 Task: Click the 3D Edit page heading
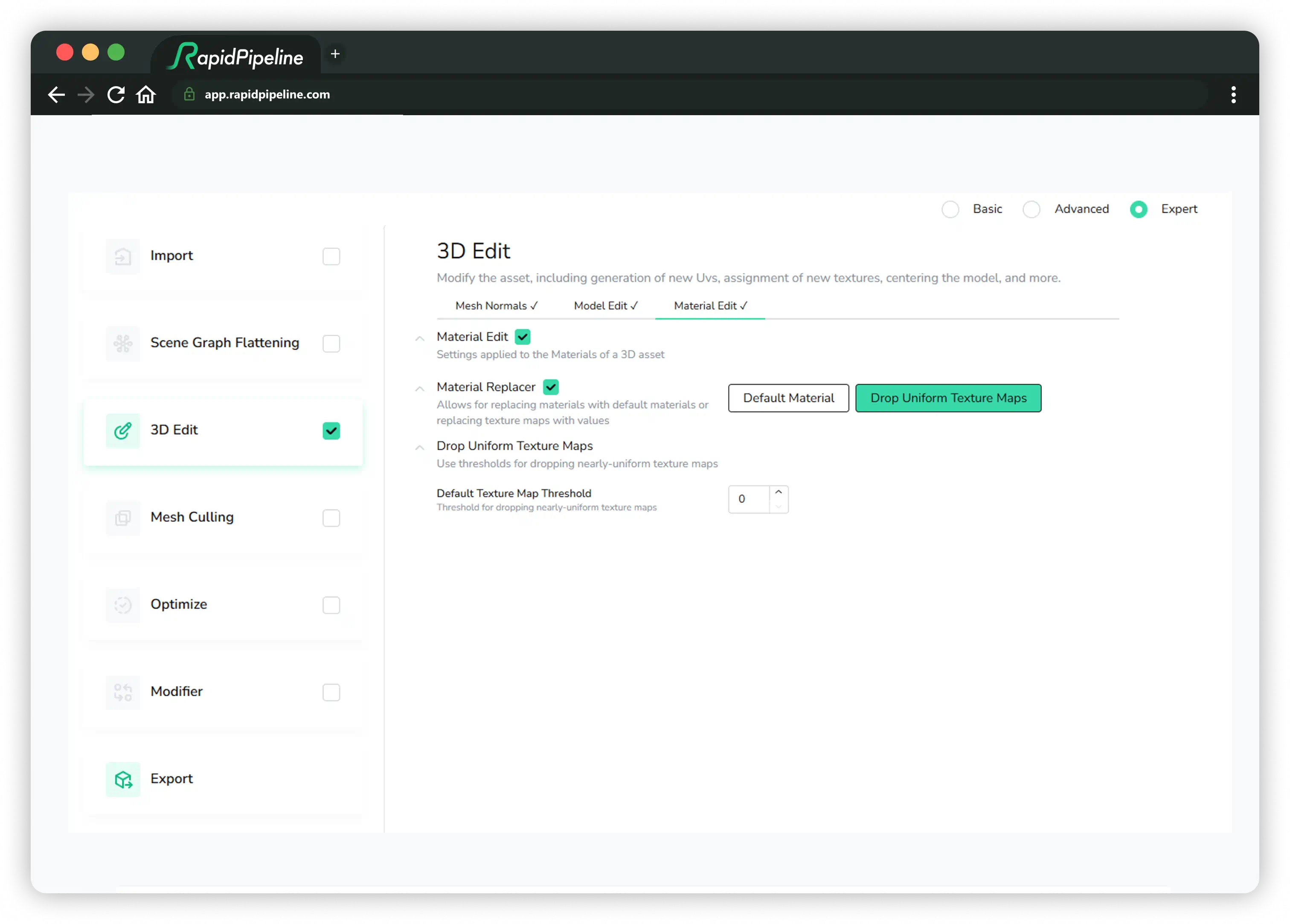click(x=473, y=251)
